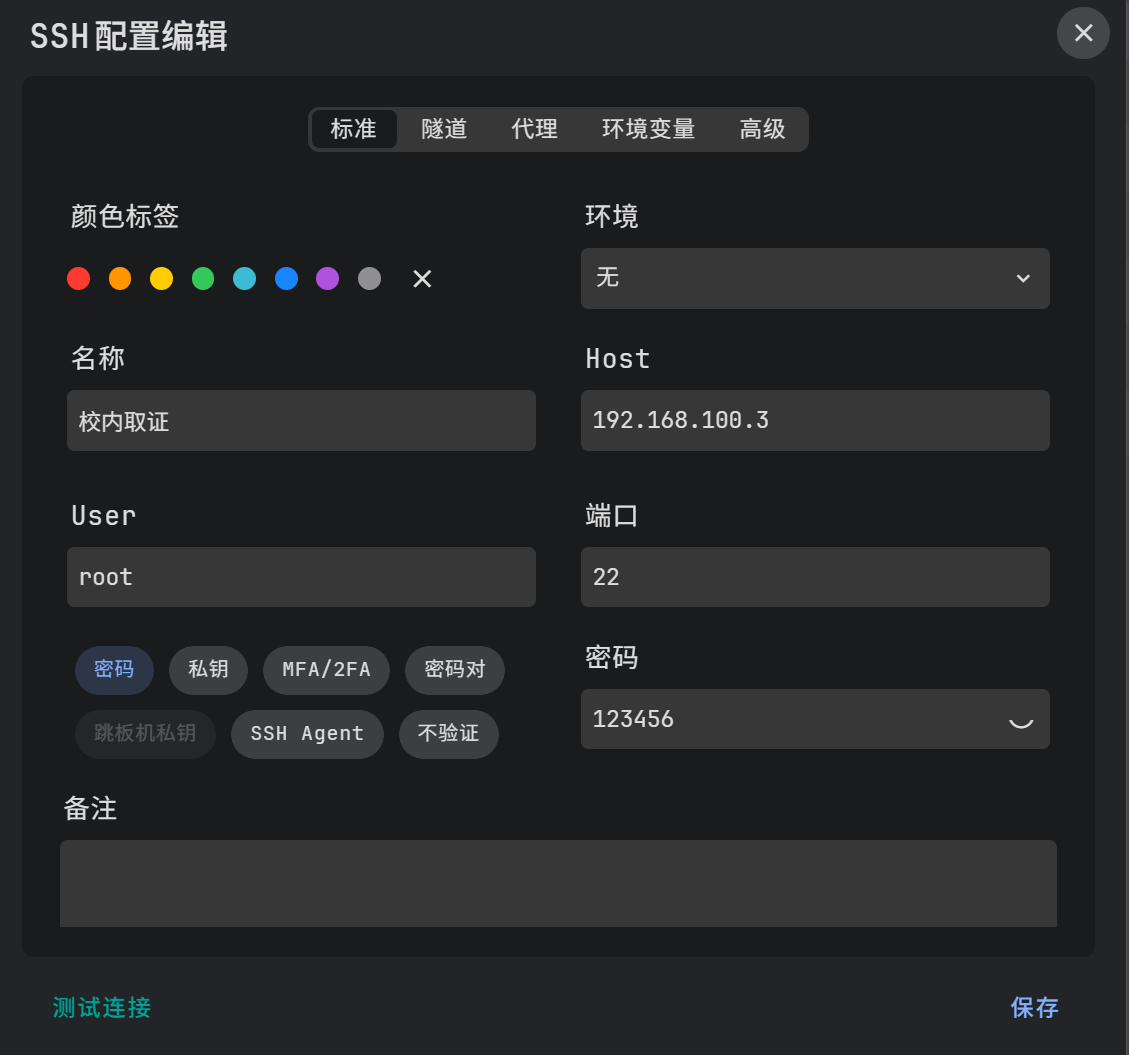Close the SSH config dialog
The image size is (1129, 1055).
[x=1083, y=33]
